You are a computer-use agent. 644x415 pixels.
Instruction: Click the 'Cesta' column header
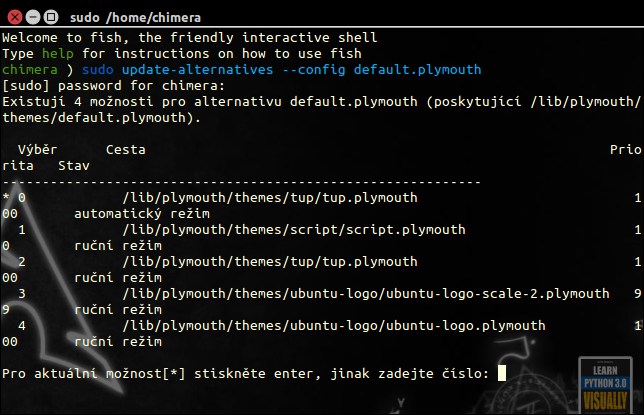[126, 150]
